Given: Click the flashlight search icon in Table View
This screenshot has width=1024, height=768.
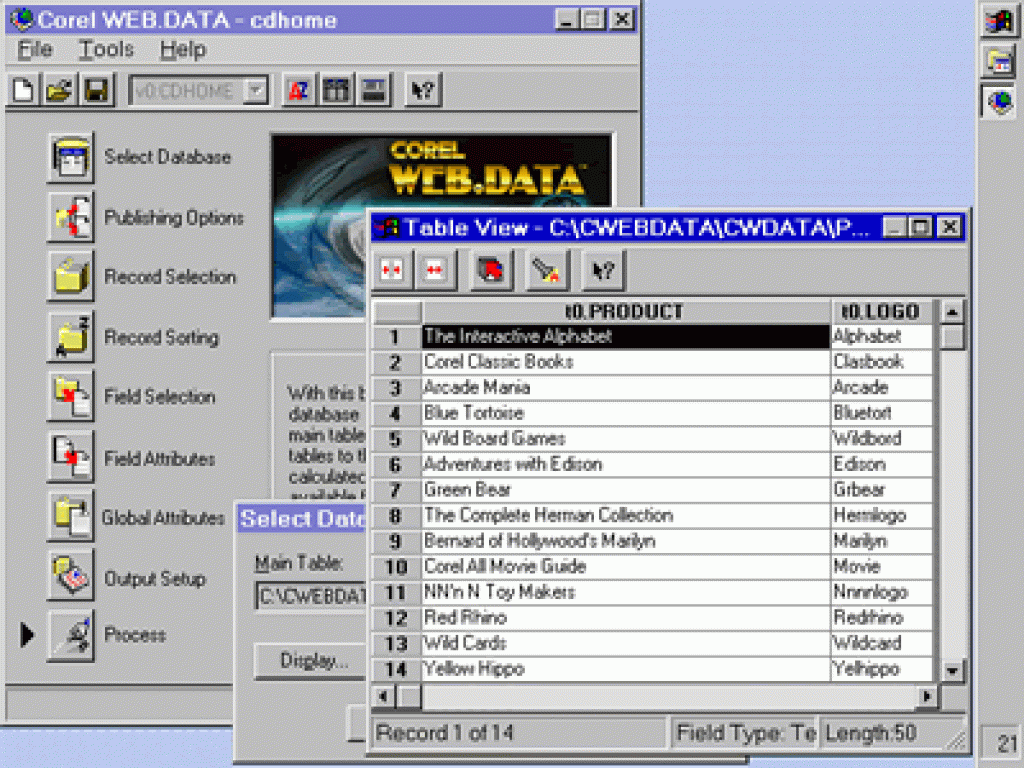Looking at the screenshot, I should pyautogui.click(x=546, y=269).
